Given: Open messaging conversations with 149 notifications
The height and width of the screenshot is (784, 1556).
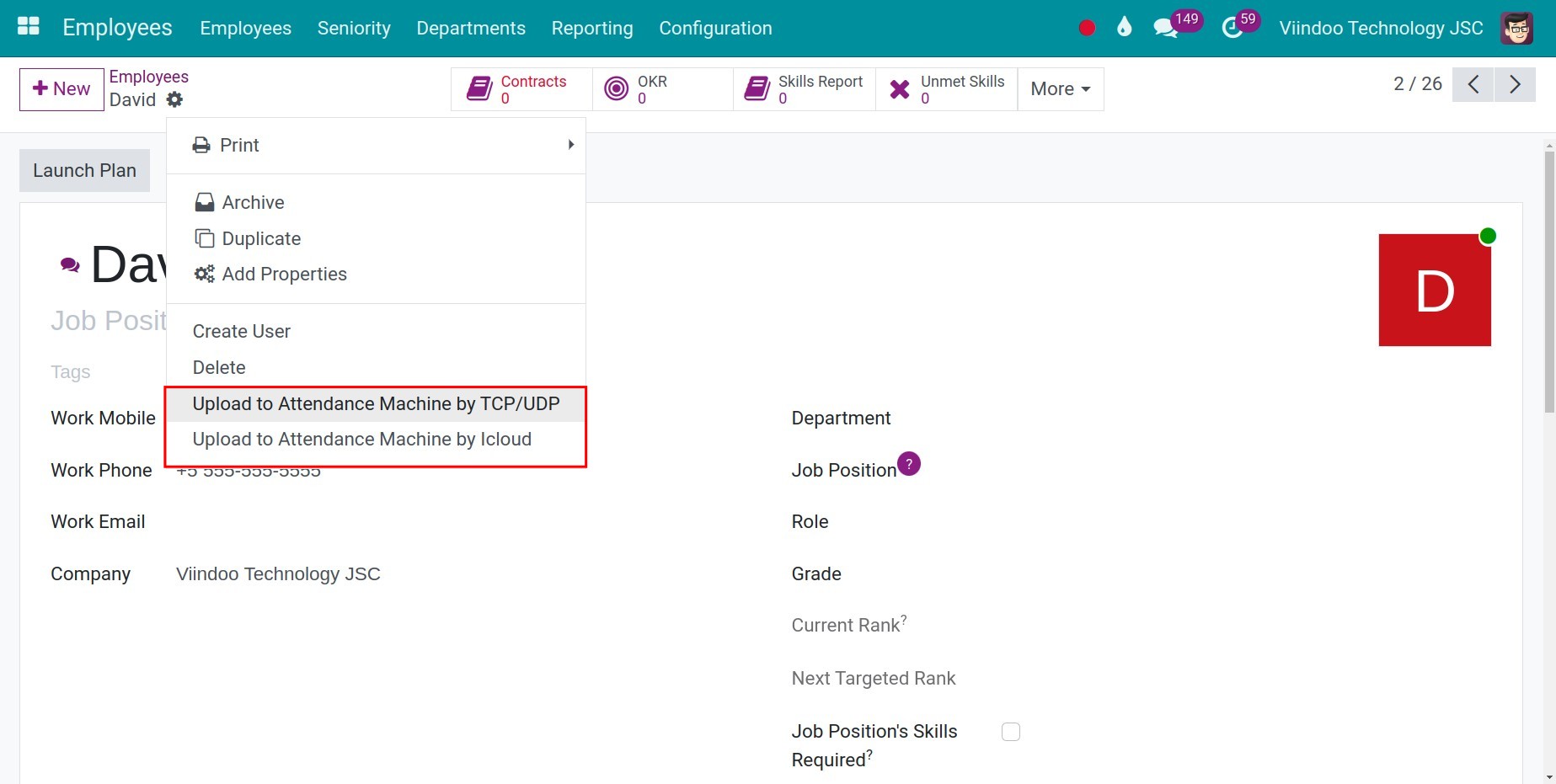Looking at the screenshot, I should [1165, 26].
